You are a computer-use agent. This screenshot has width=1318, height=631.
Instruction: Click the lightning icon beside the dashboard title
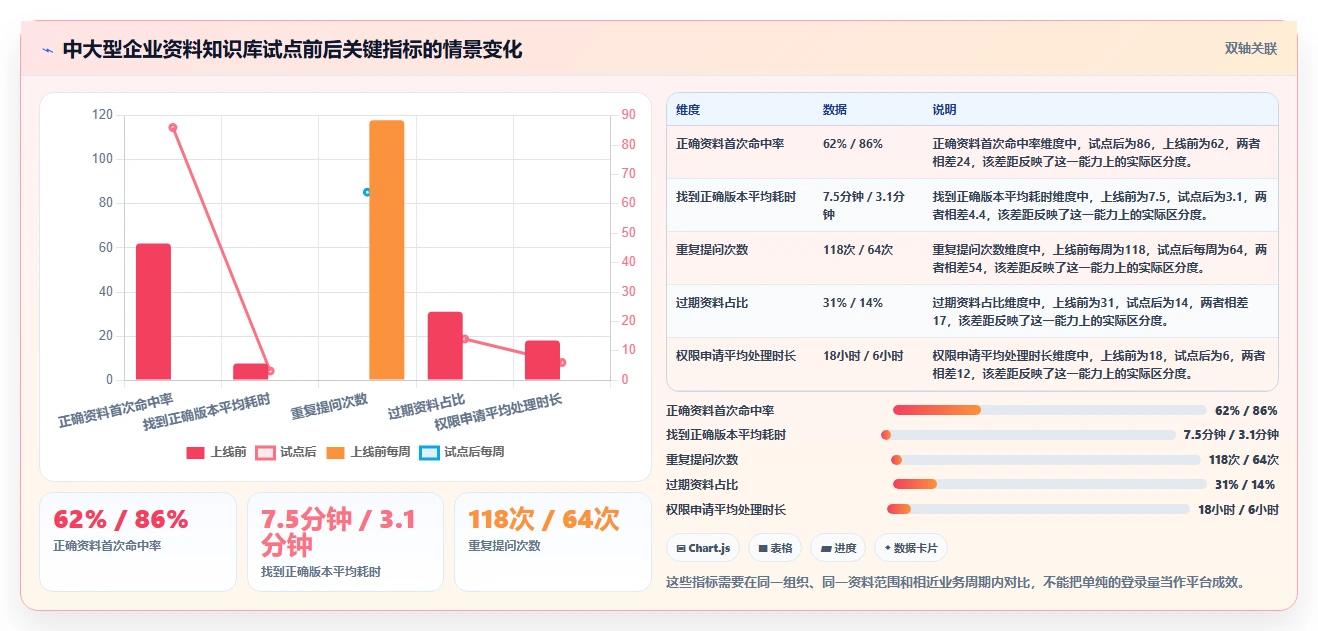(47, 50)
